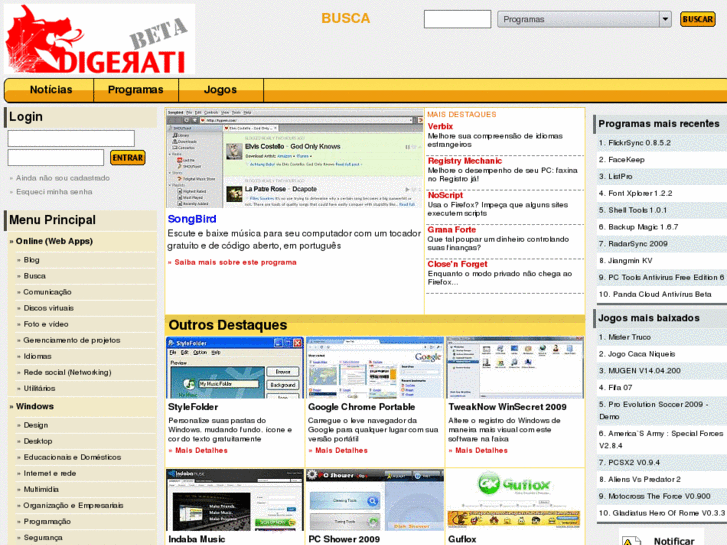Open Mister Truco in most downloaded games
The width and height of the screenshot is (727, 545).
point(630,337)
